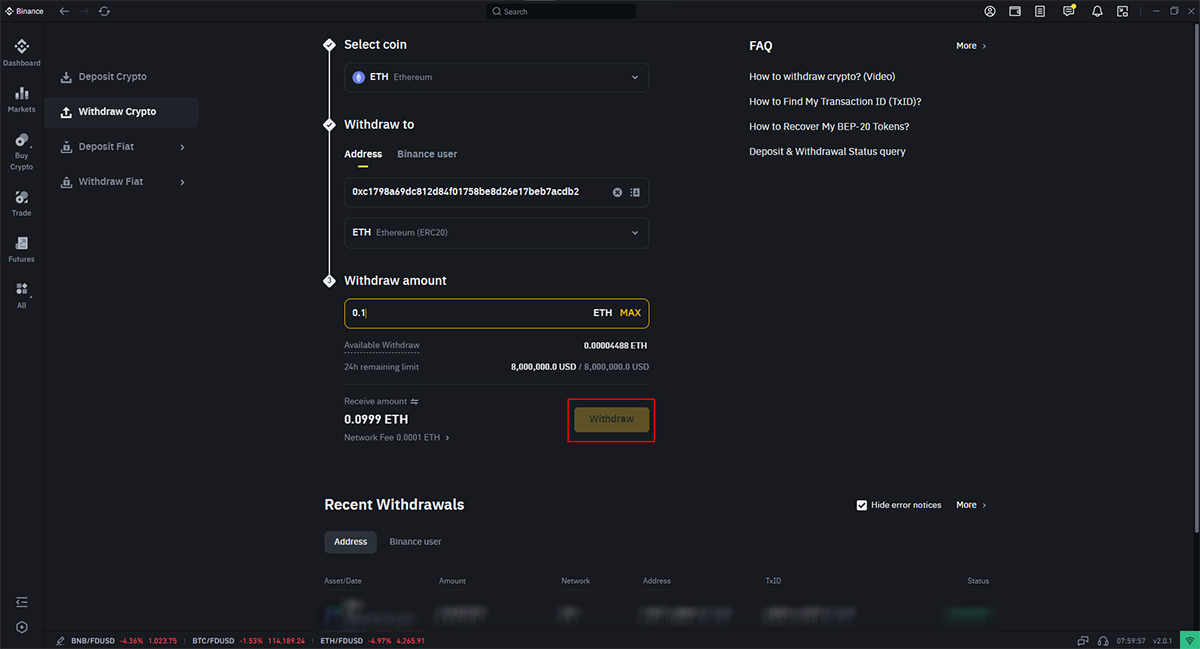Open the Ethereum (ERC20) network dropdown

click(497, 233)
